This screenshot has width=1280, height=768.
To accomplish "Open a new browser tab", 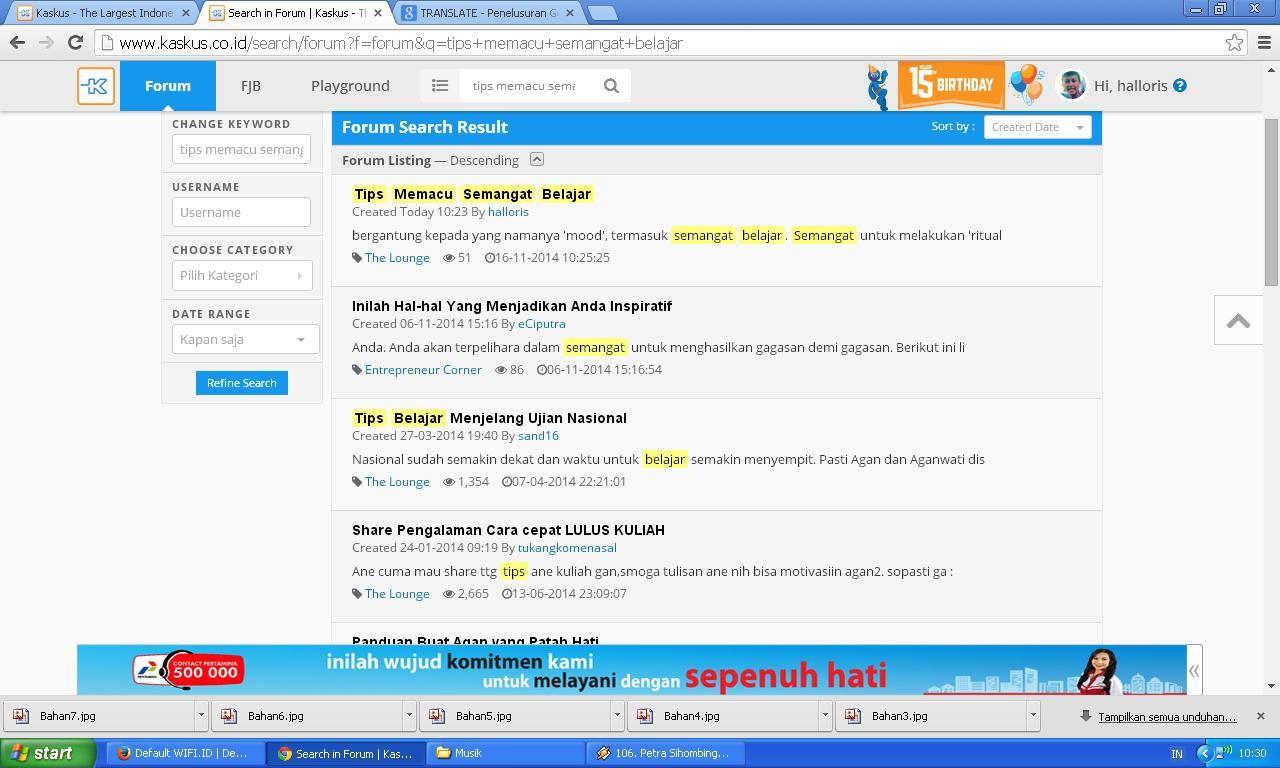I will point(602,13).
